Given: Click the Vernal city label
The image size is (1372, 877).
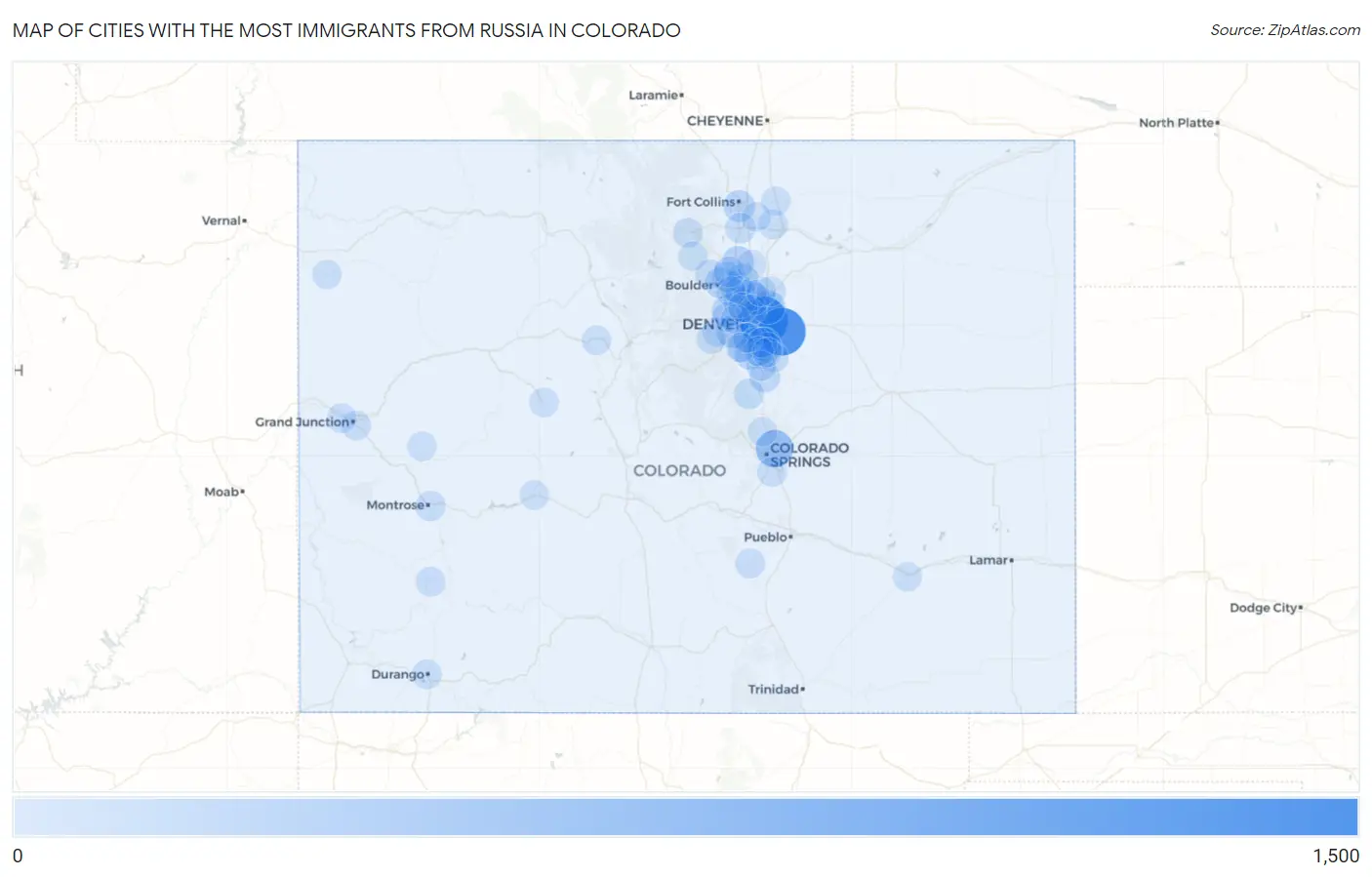Looking at the screenshot, I should (221, 220).
